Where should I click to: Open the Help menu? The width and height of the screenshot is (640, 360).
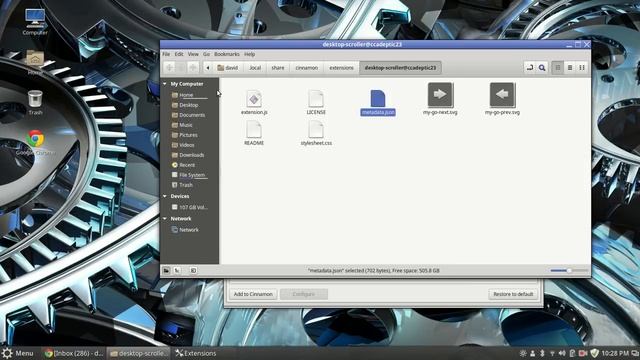click(x=249, y=54)
